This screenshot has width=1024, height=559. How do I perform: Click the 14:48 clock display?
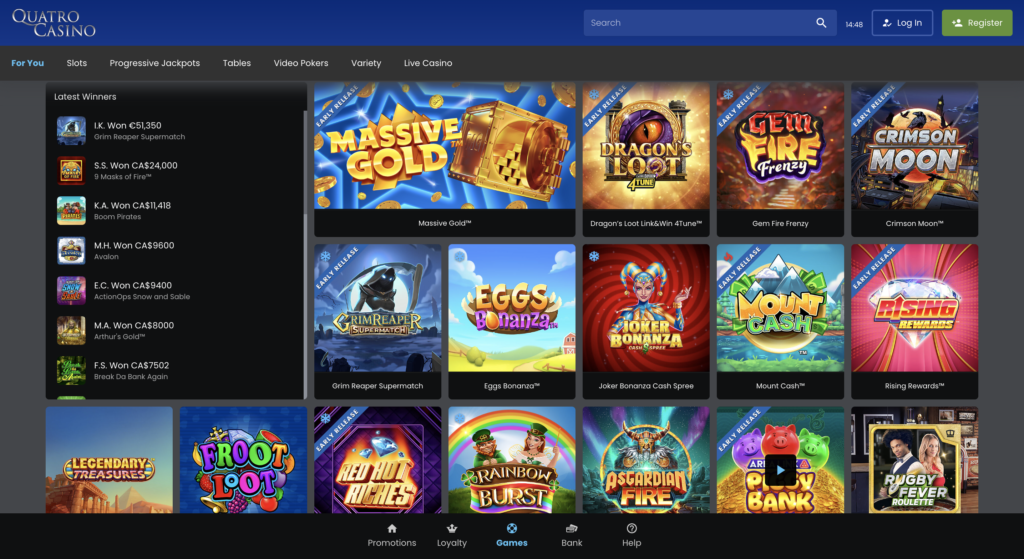click(854, 24)
